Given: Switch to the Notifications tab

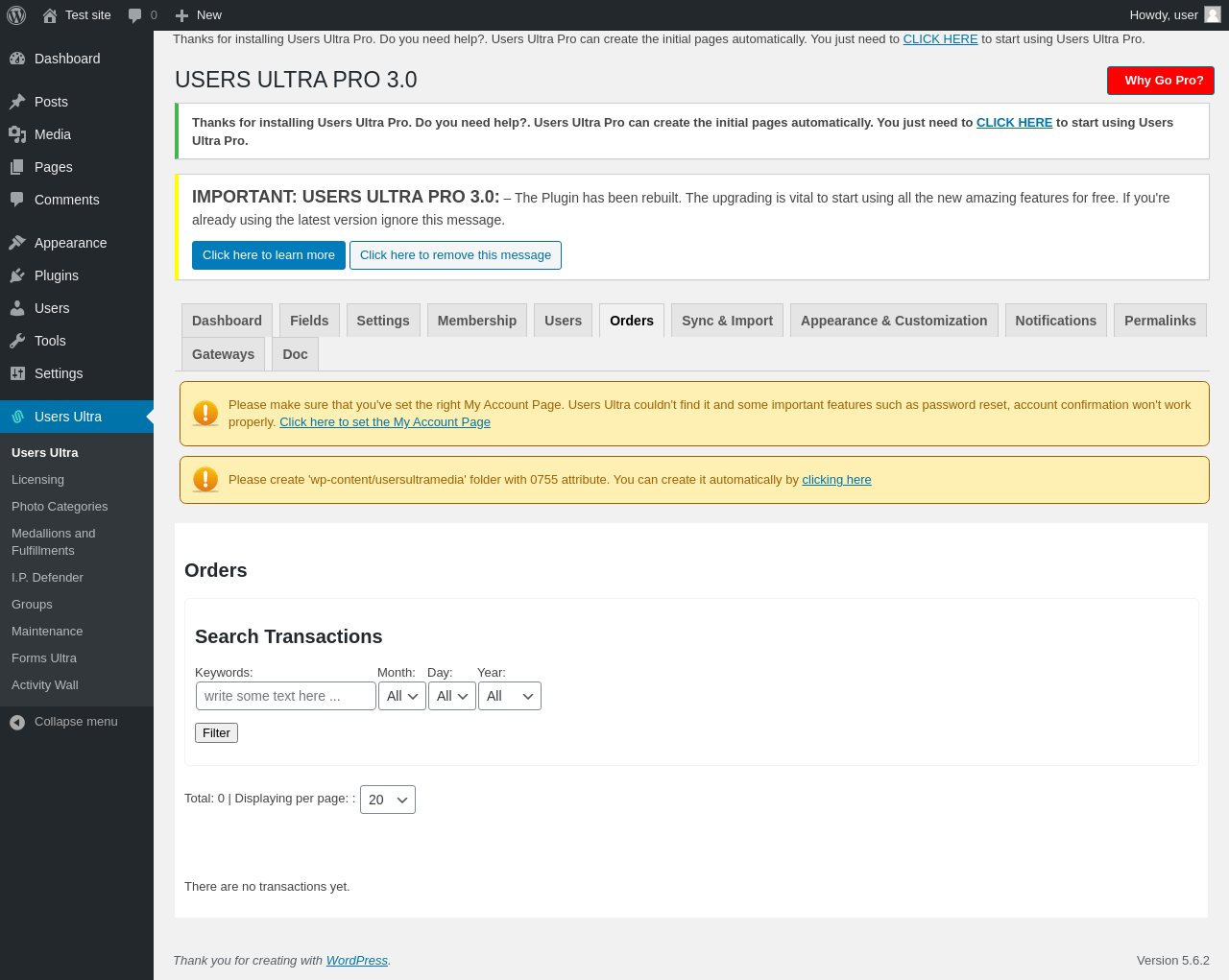Looking at the screenshot, I should pos(1056,321).
